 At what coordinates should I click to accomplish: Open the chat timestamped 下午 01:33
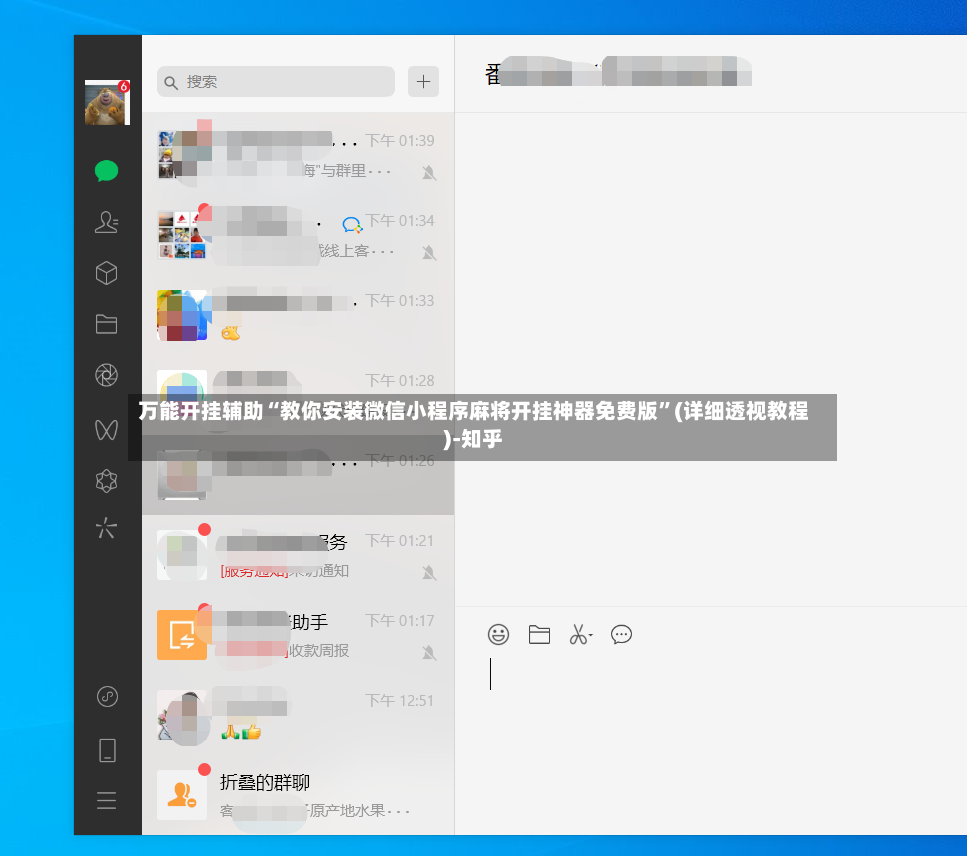point(298,315)
